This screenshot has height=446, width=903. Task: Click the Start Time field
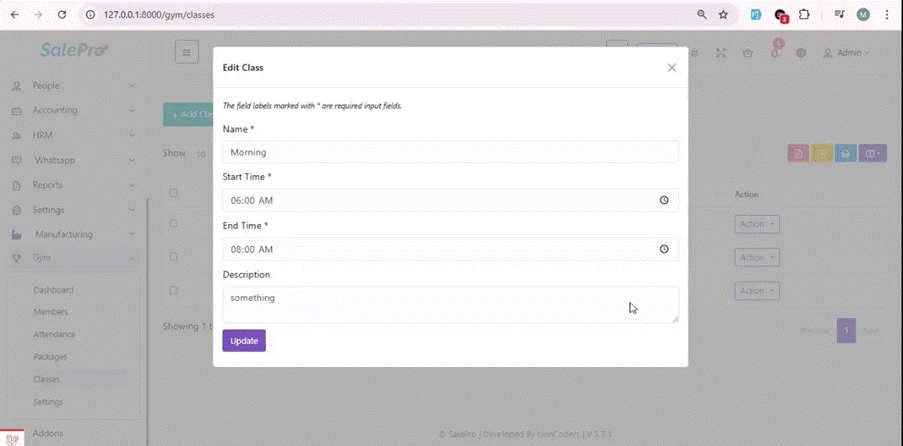point(440,200)
